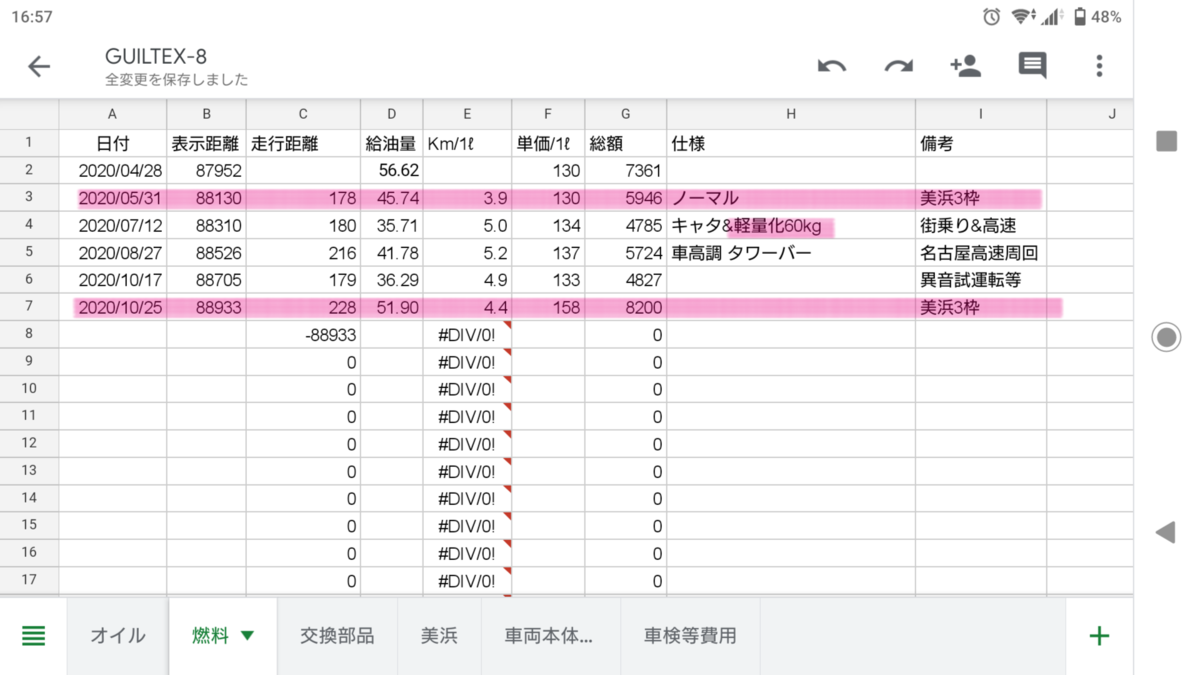Expand the 燃料 sheet tab dropdown arrow
Image resolution: width=1200 pixels, height=675 pixels.
247,635
